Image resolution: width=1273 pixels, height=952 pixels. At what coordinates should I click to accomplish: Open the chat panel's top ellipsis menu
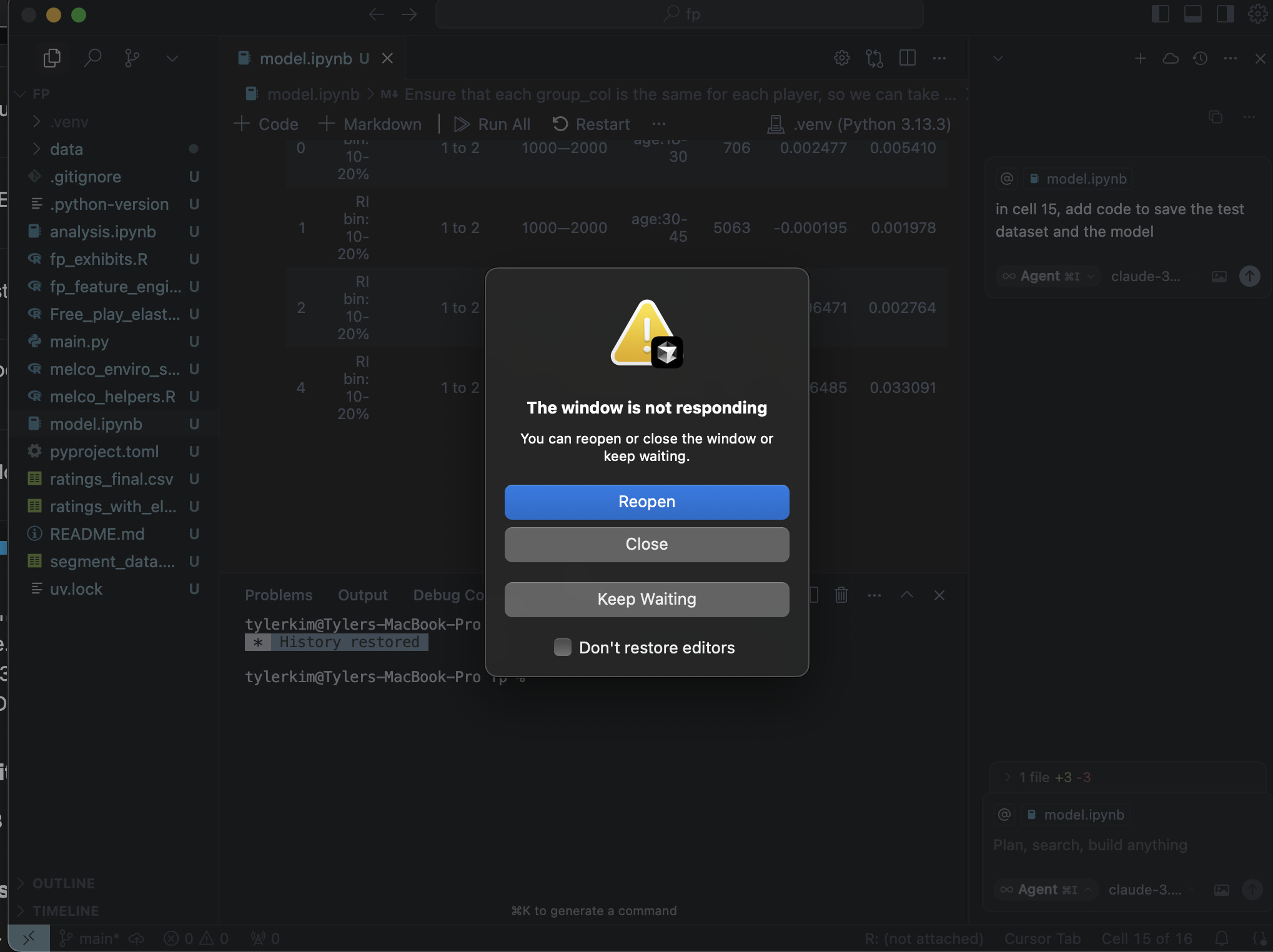(1231, 58)
